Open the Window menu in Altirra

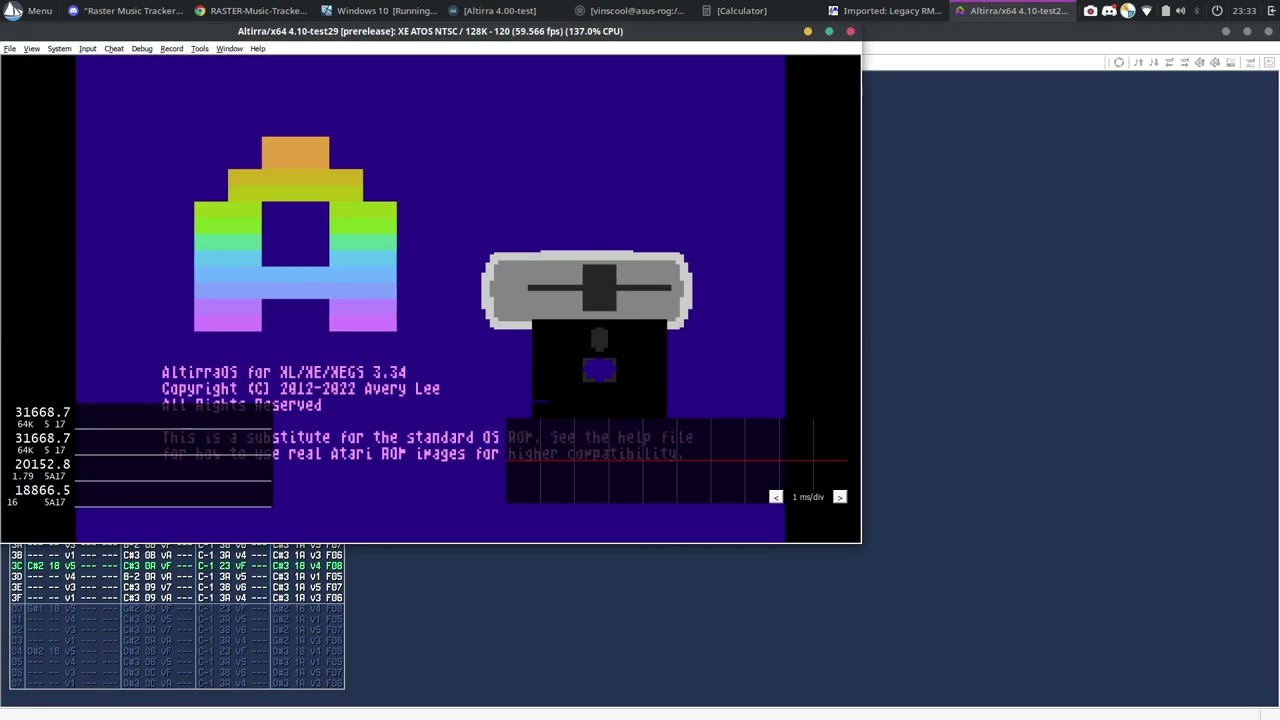coord(229,48)
